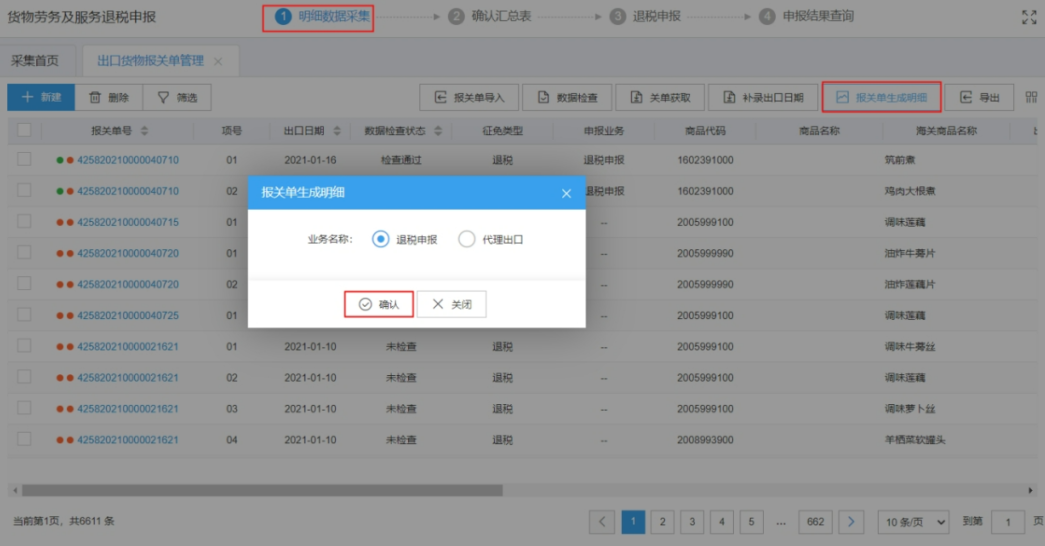The width and height of the screenshot is (1045, 546).
Task: Sort by 数据检查状态 column arrows
Action: (438, 131)
